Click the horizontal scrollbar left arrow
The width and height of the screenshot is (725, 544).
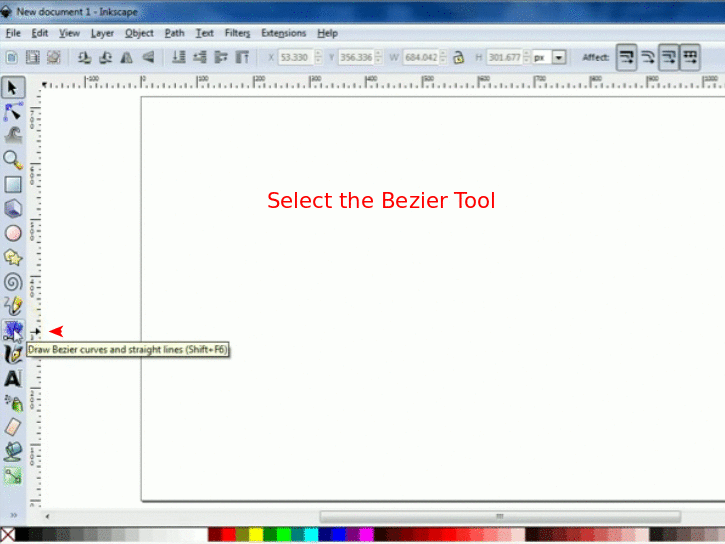[x=47, y=516]
